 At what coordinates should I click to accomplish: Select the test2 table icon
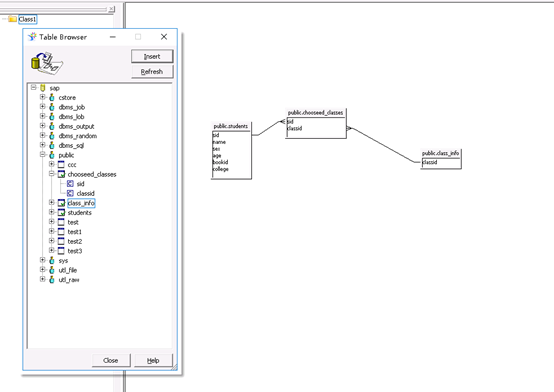point(61,241)
